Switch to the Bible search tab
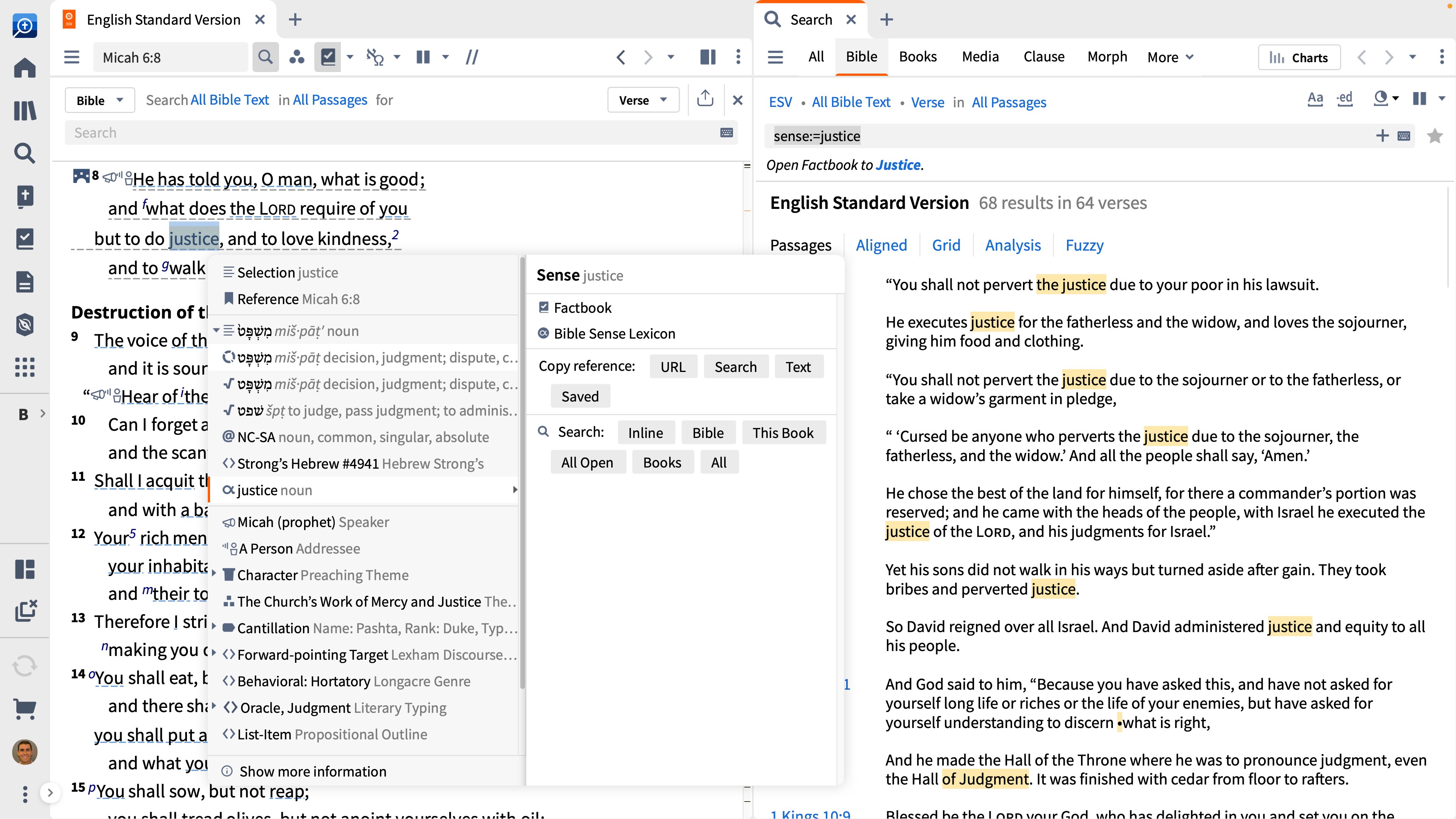Screen dimensions: 1456x819 (861, 56)
